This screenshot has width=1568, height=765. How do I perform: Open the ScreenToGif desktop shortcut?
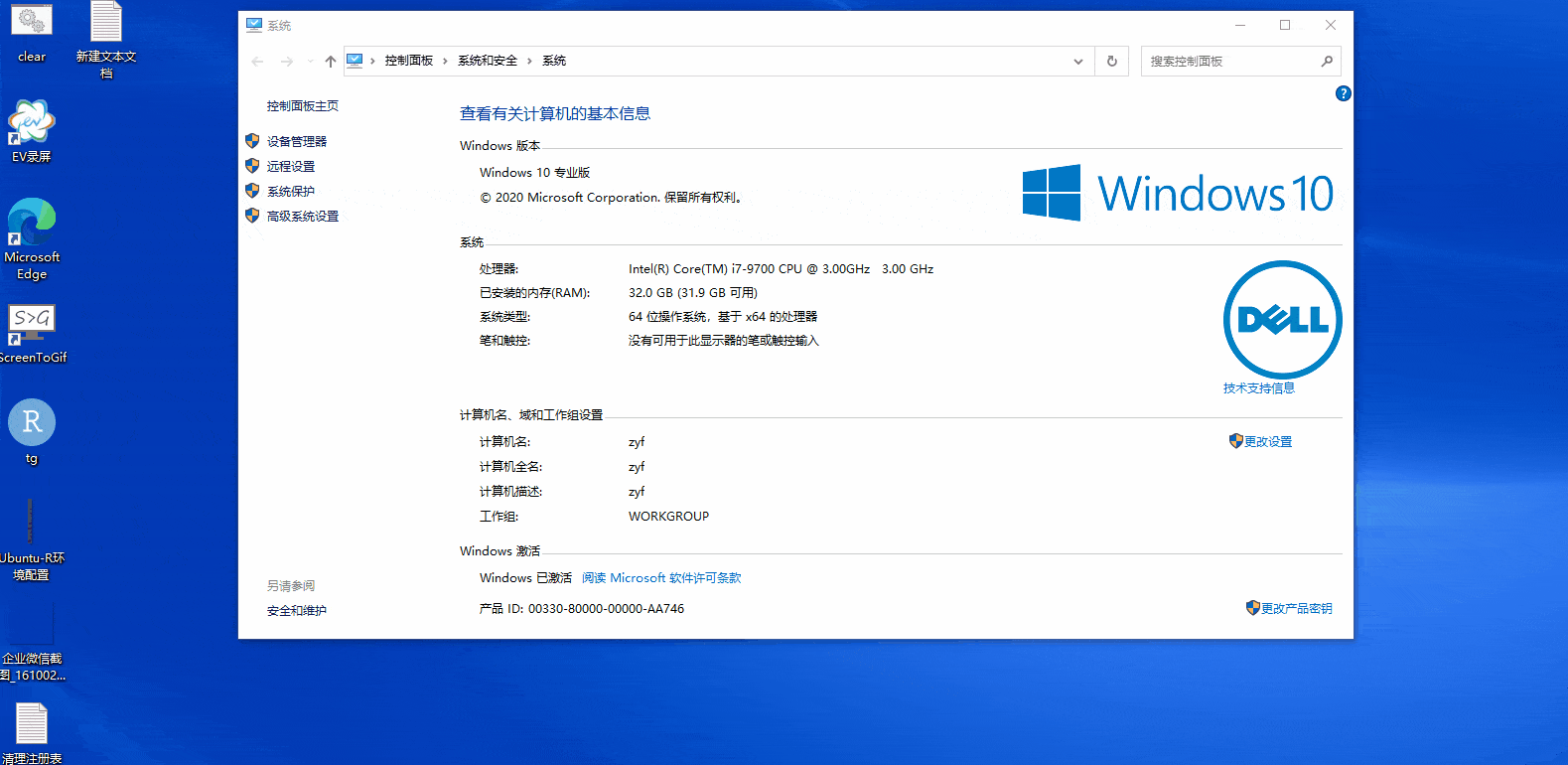(x=32, y=334)
